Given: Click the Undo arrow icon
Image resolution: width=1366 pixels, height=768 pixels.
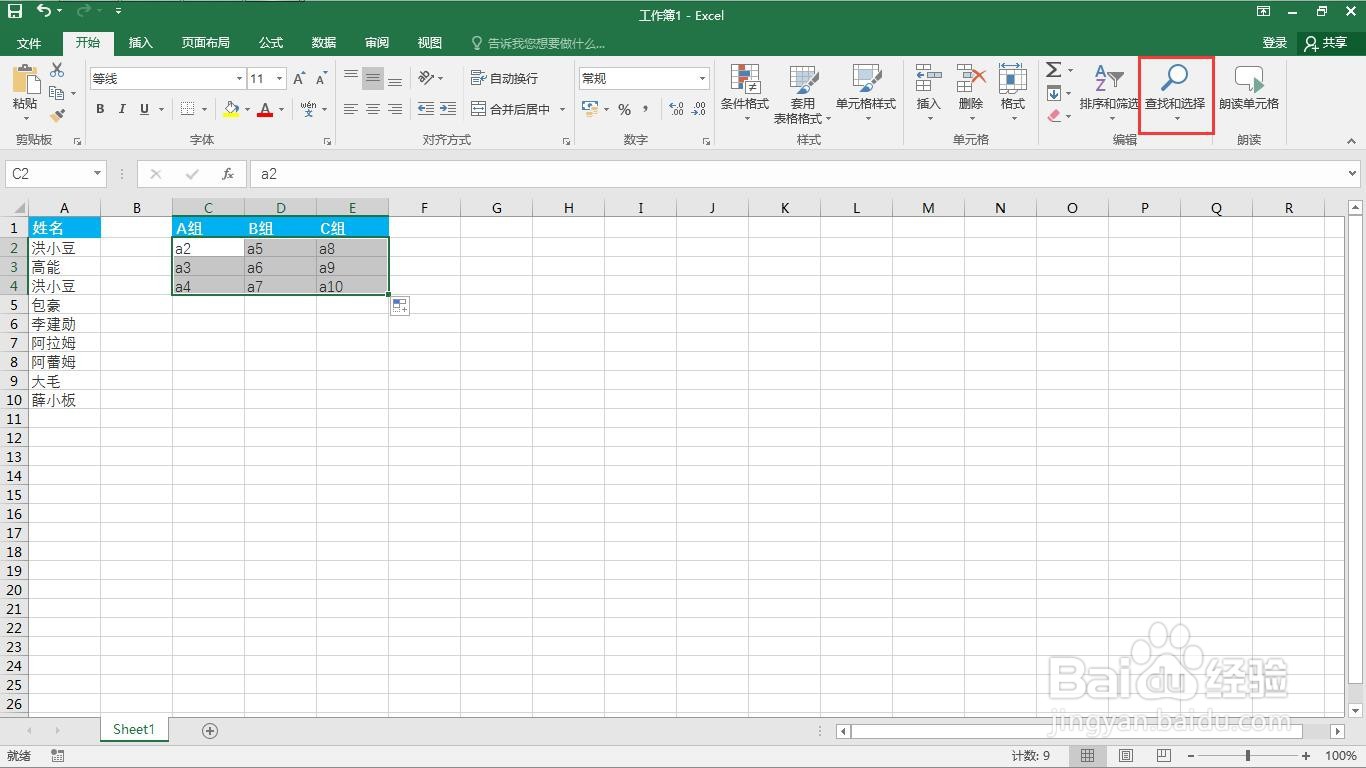Looking at the screenshot, I should coord(44,11).
